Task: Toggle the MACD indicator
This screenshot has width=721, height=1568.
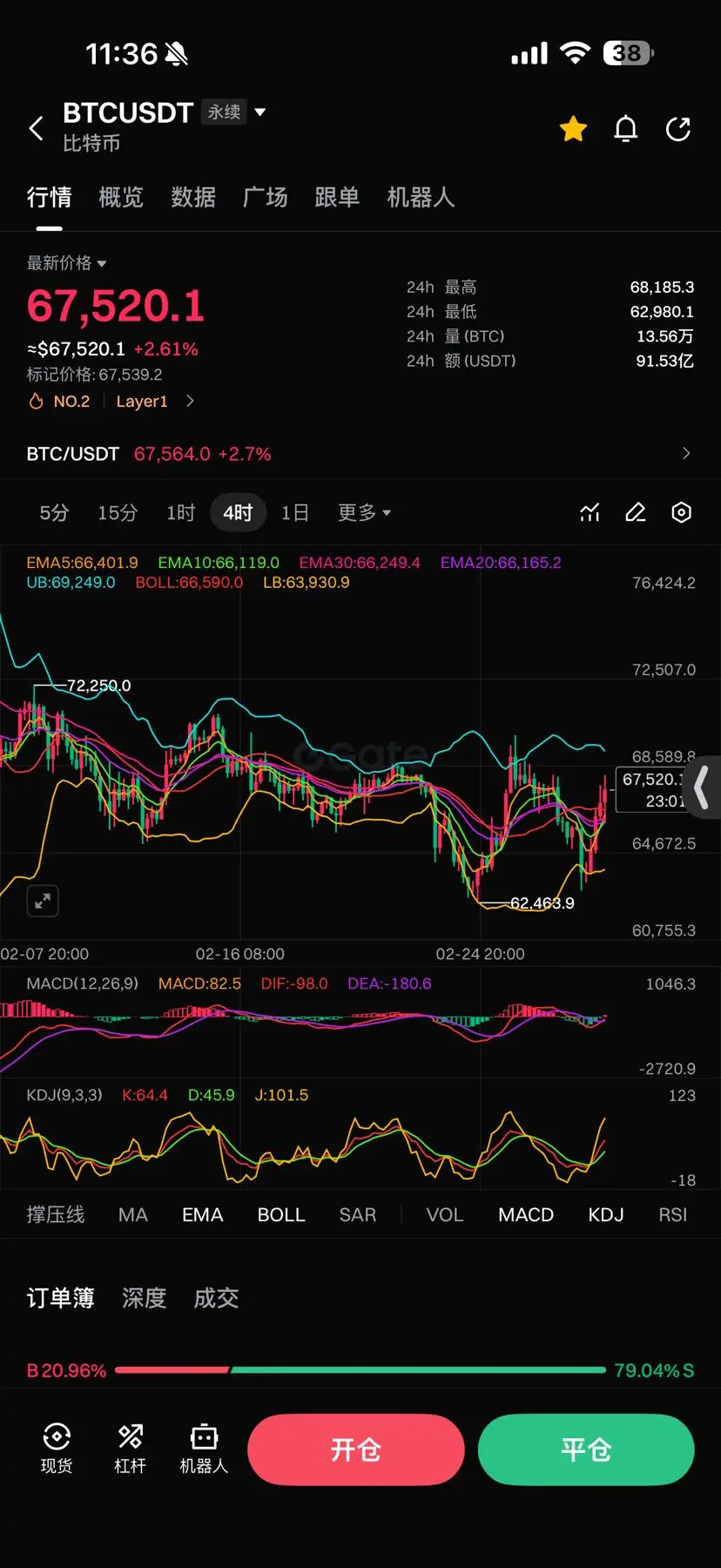Action: (x=526, y=1215)
